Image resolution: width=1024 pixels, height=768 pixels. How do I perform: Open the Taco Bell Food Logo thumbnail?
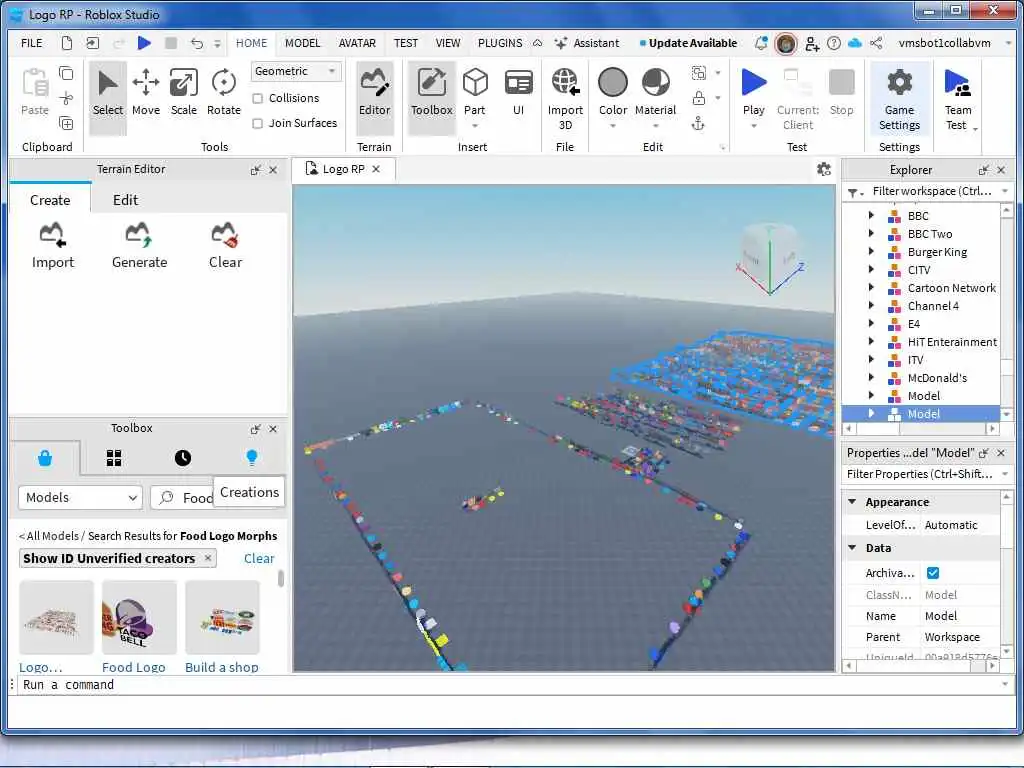(139, 617)
